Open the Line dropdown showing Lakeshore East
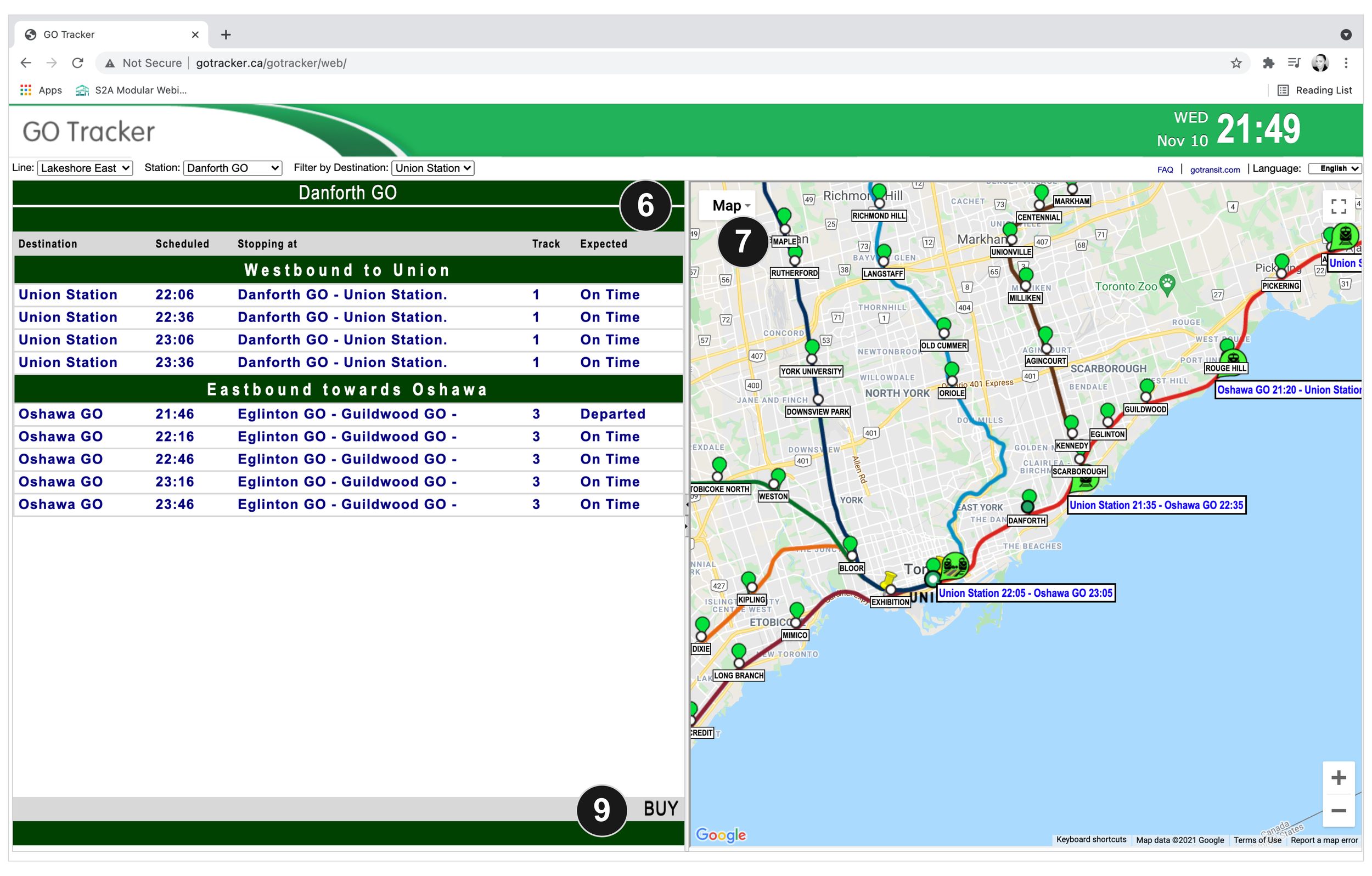The width and height of the screenshot is (1372, 876). pos(85,168)
